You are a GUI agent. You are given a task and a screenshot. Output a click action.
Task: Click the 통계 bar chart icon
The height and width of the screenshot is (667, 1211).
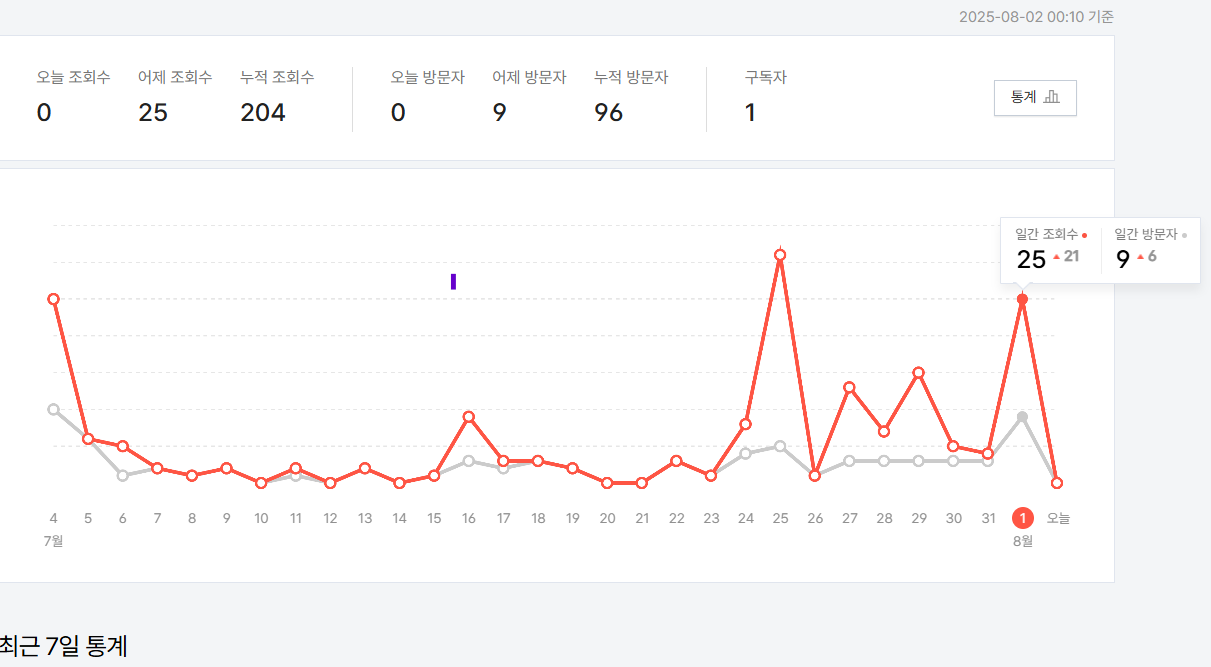1053,97
